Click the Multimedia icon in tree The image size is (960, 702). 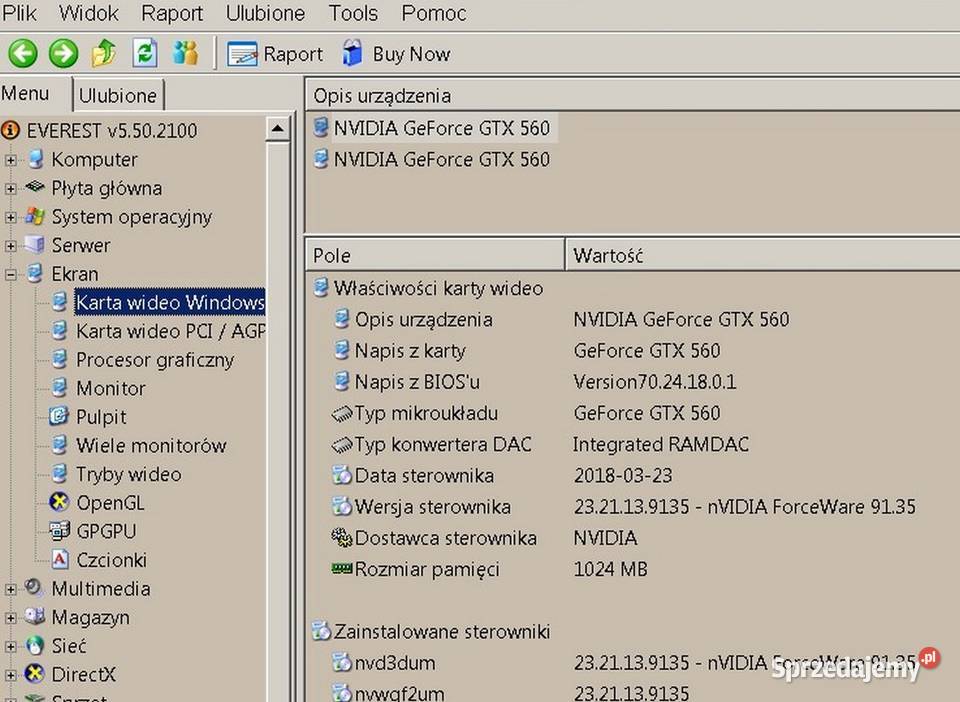point(35,588)
